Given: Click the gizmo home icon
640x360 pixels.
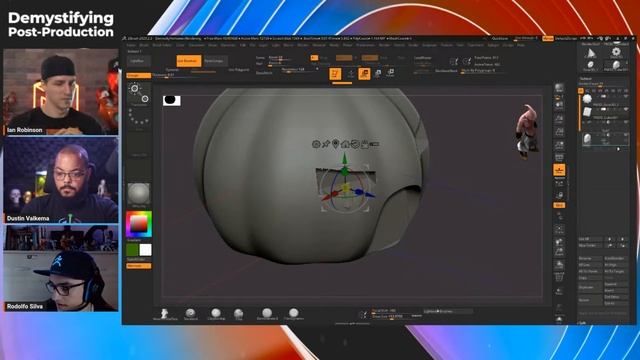Looking at the screenshot, I should pos(345,144).
